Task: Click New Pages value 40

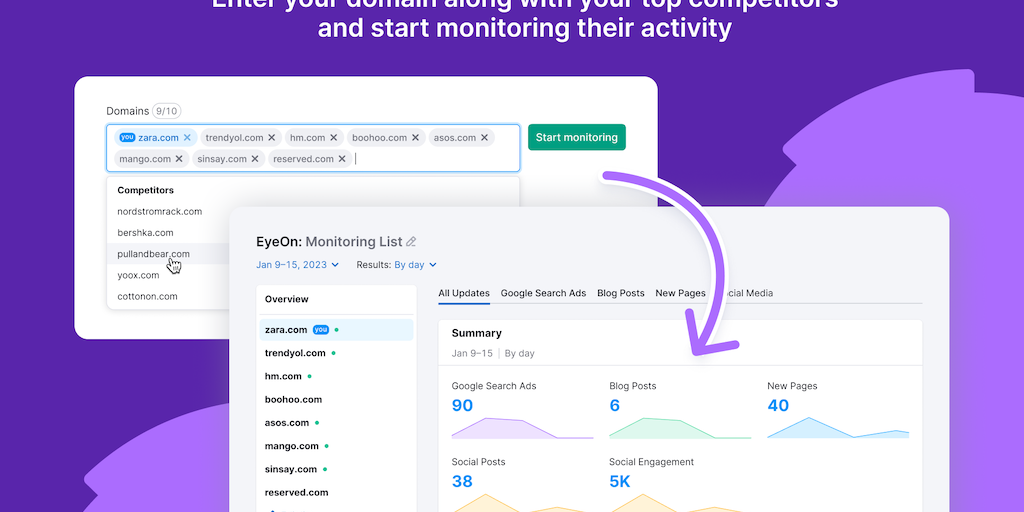Action: [x=778, y=406]
